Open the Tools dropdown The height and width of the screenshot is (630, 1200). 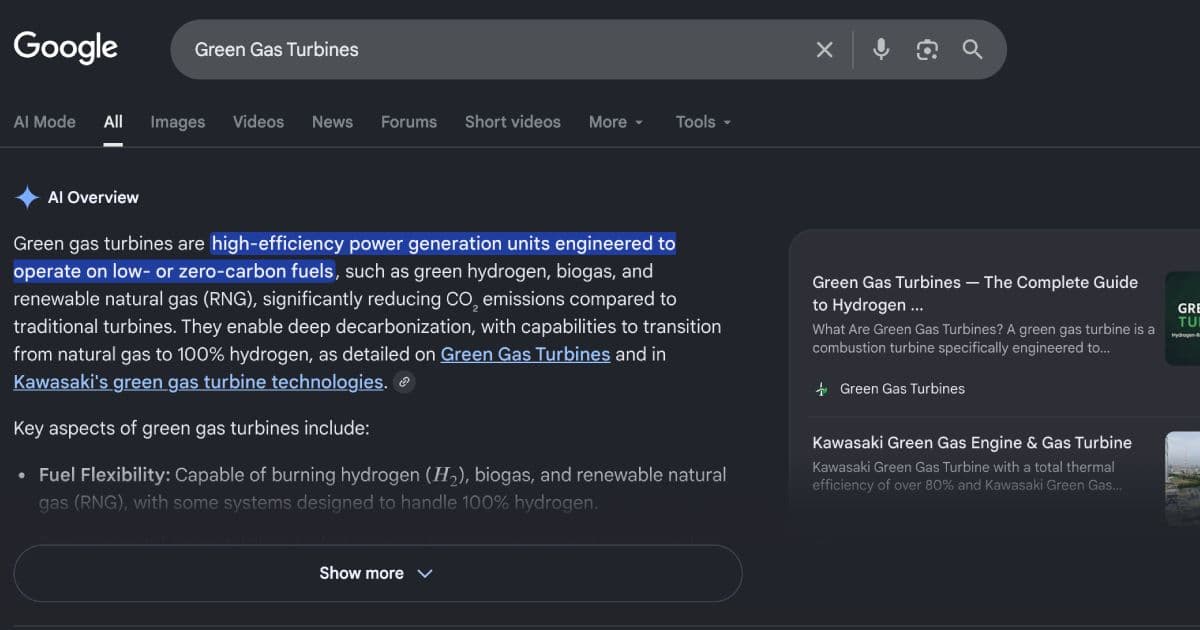coord(703,122)
